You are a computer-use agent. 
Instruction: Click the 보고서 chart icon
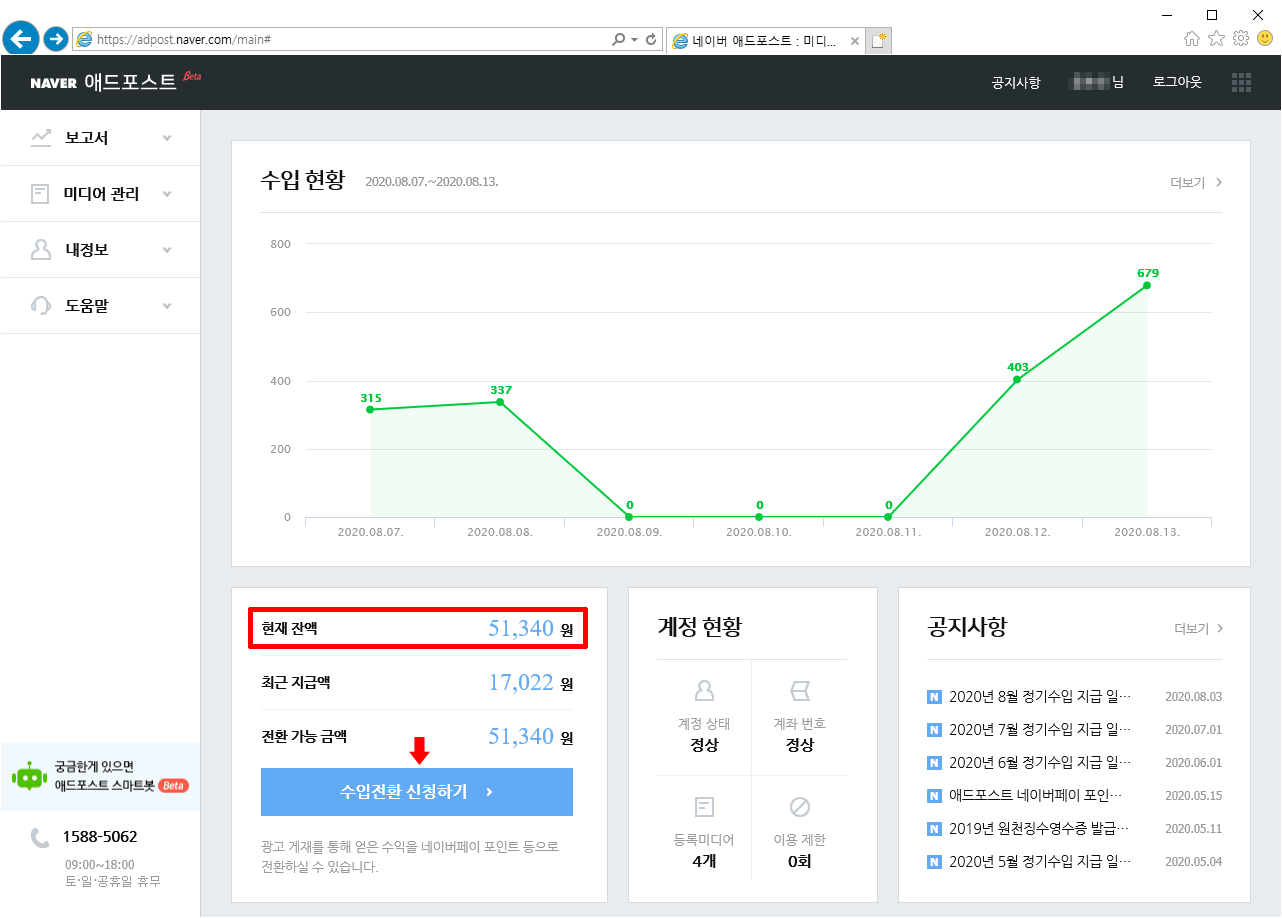pyautogui.click(x=41, y=138)
